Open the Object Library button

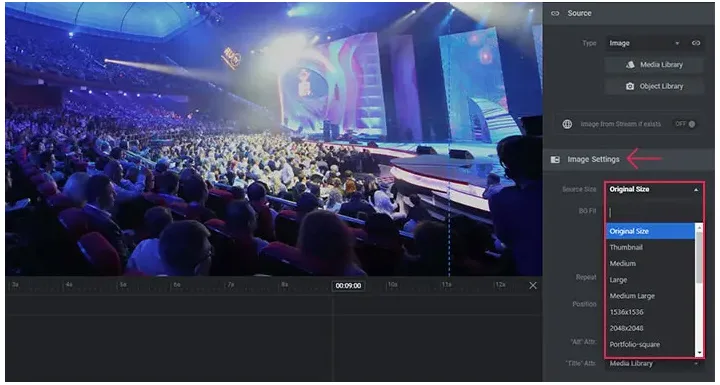click(x=654, y=86)
